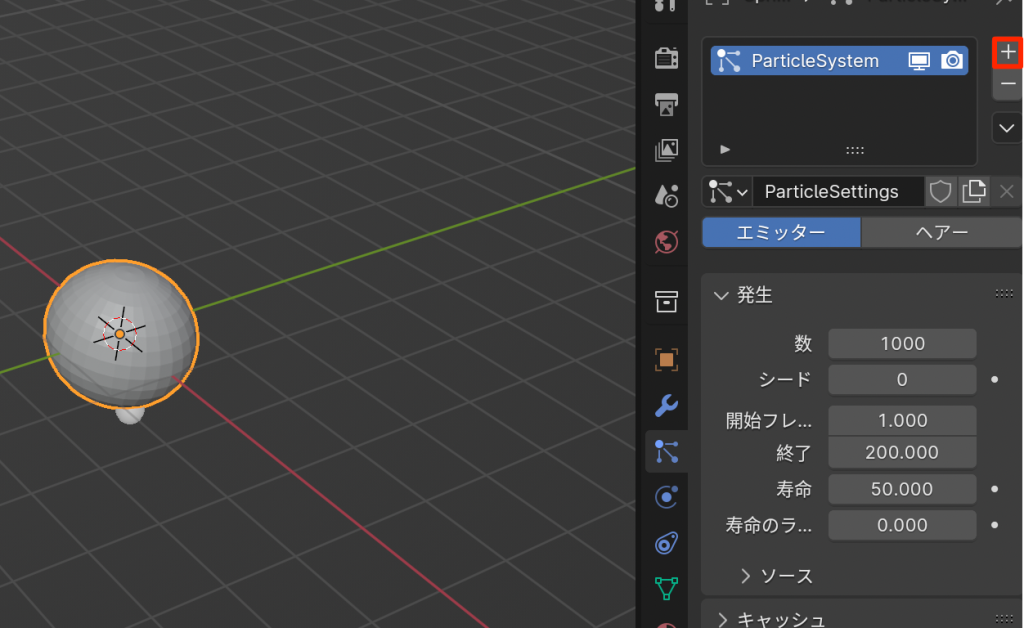Open the Output properties printer icon

(x=666, y=103)
